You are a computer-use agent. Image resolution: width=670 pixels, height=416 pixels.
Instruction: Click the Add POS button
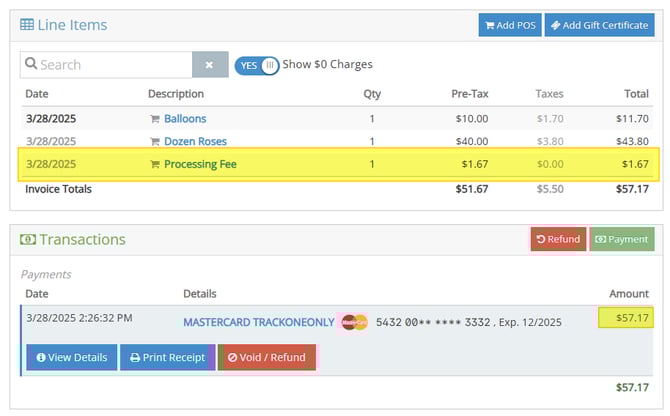[510, 25]
